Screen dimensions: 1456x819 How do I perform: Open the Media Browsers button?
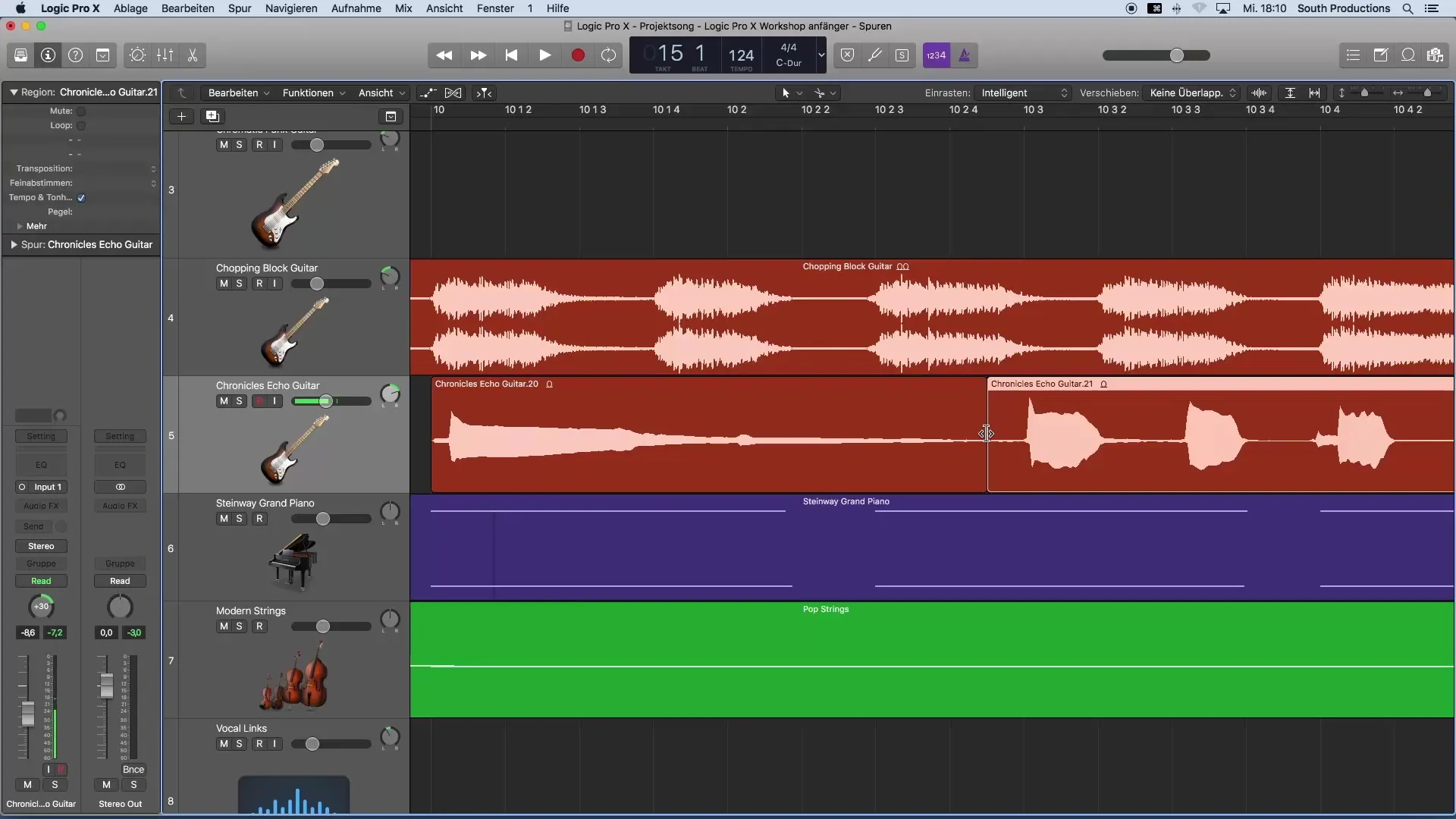tap(1435, 55)
